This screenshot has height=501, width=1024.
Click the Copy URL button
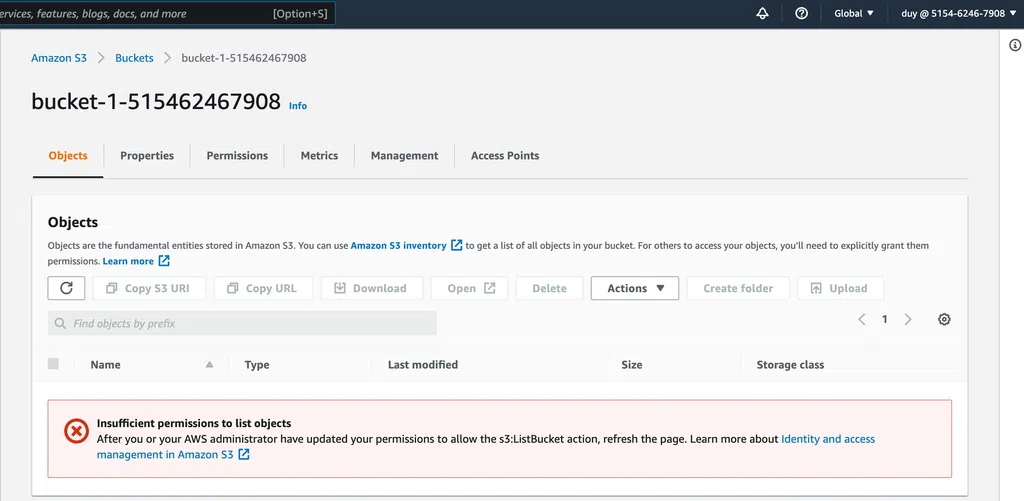[263, 288]
